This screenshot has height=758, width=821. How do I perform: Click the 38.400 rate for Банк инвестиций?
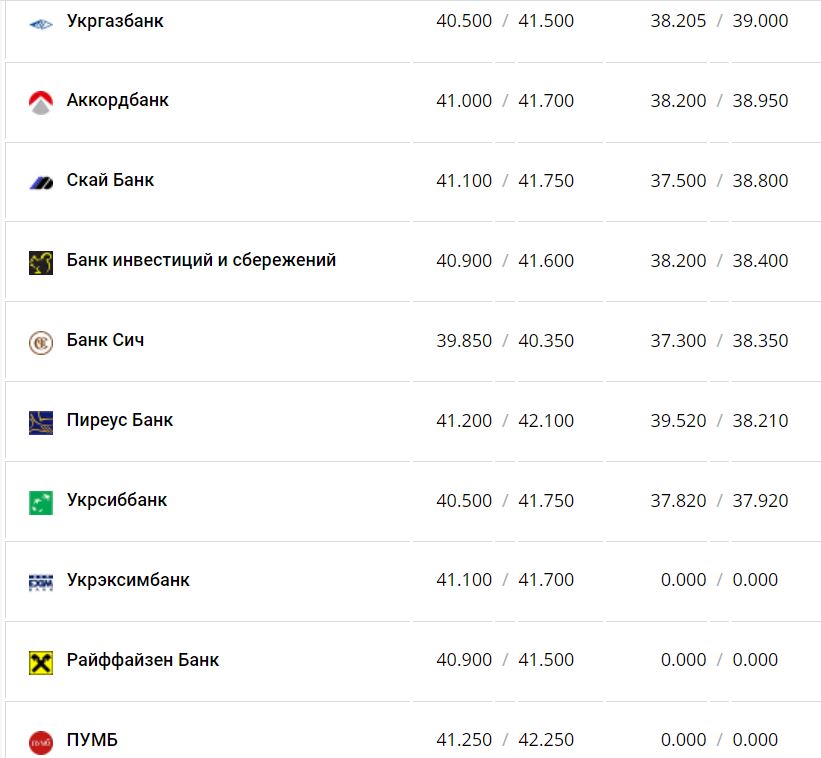coord(760,261)
